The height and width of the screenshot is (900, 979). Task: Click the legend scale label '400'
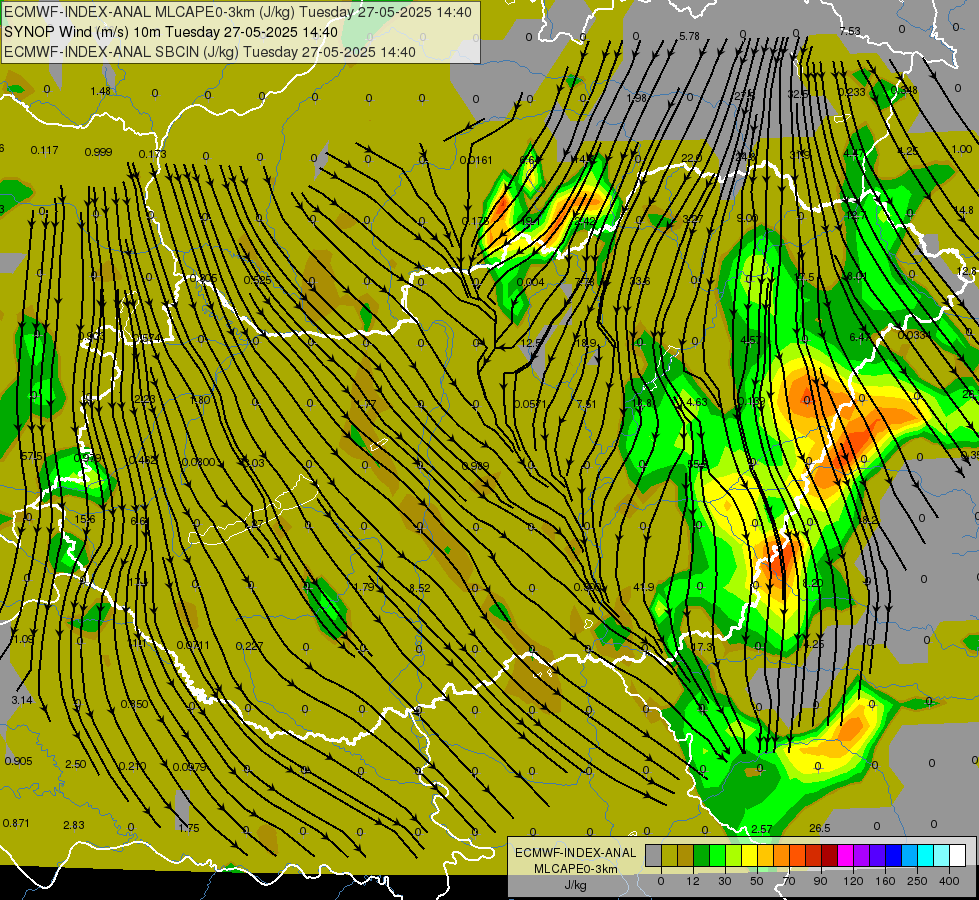[x=949, y=881]
